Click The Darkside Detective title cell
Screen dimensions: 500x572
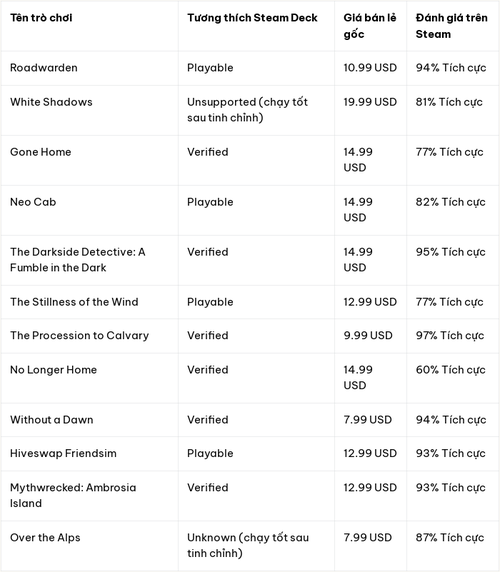[x=78, y=259]
